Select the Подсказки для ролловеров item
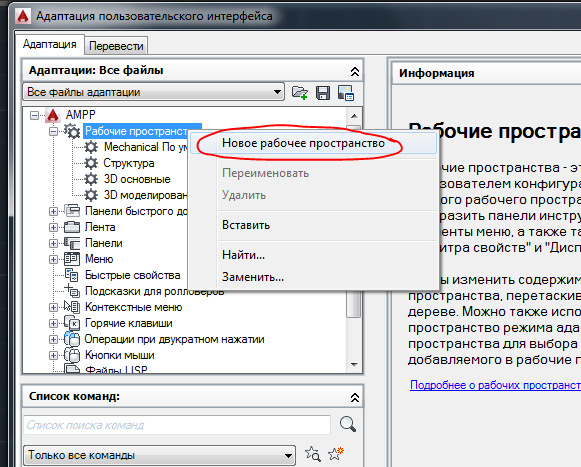The height and width of the screenshot is (467, 581). click(x=155, y=291)
